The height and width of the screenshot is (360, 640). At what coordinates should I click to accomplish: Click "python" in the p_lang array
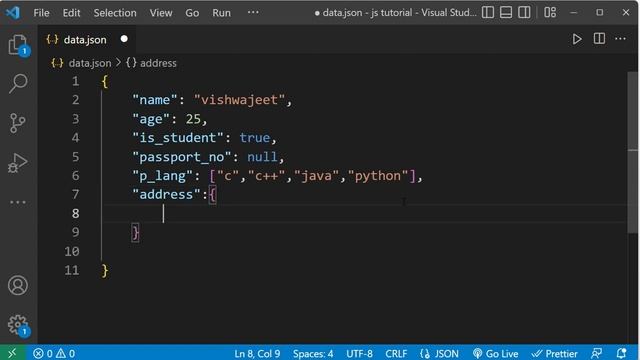coord(378,176)
